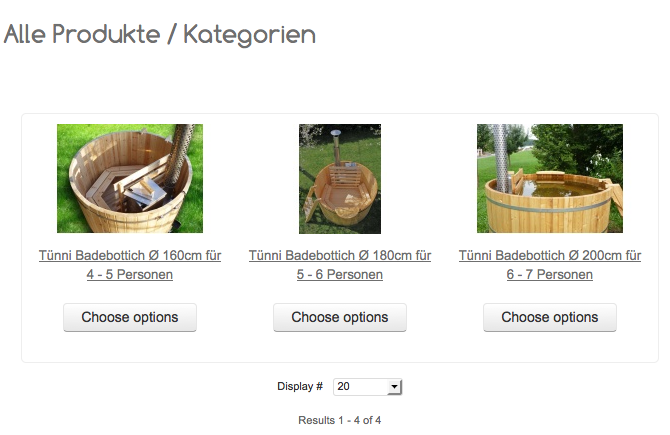Click the 'Alle Produkte' heading text
670x435 pixels.
(x=82, y=35)
